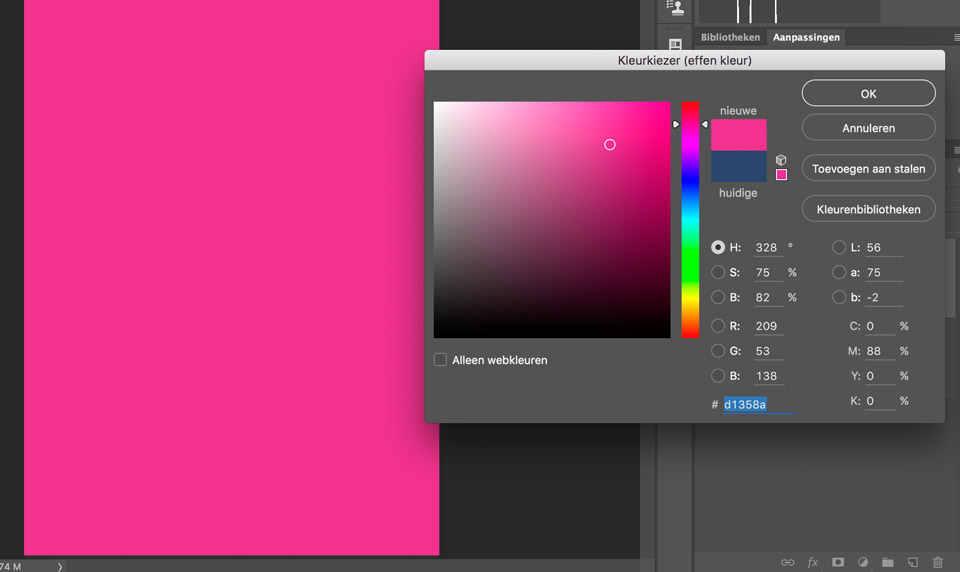Select the Lab b radio button
Viewport: 960px width, 572px height.
point(839,298)
